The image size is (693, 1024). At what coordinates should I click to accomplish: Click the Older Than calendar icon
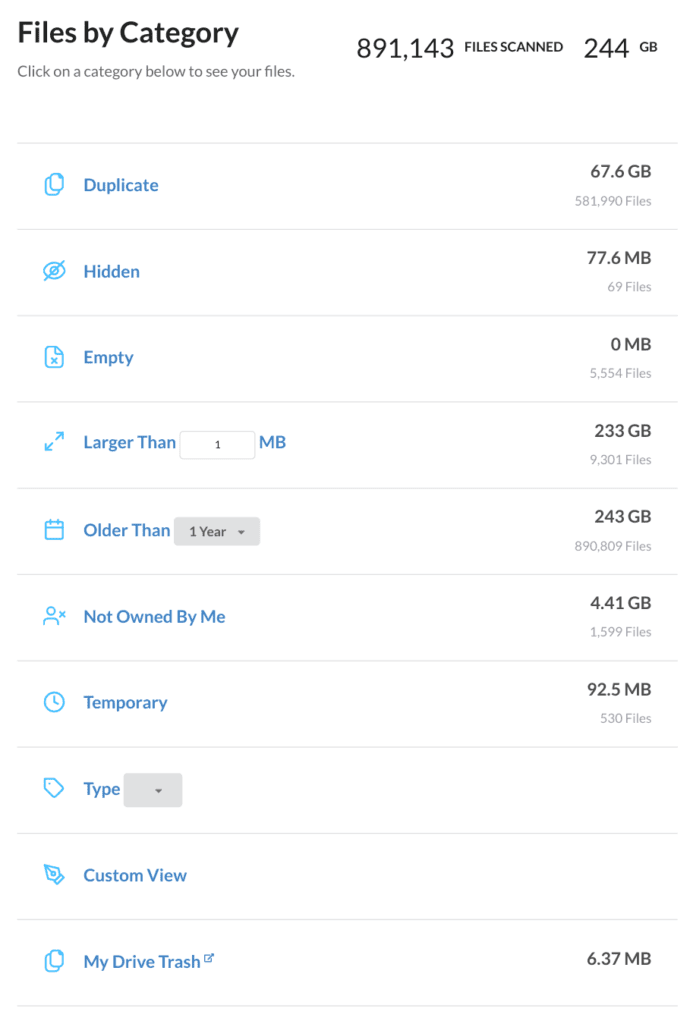click(x=55, y=530)
